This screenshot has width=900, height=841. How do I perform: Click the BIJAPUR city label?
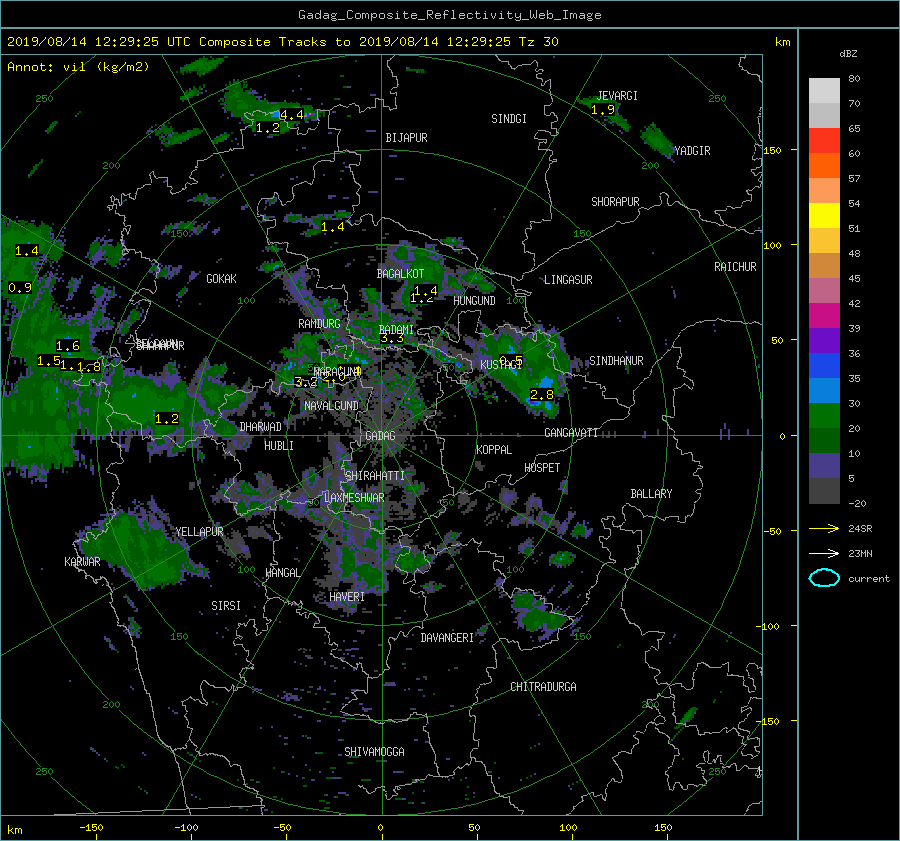click(x=406, y=138)
